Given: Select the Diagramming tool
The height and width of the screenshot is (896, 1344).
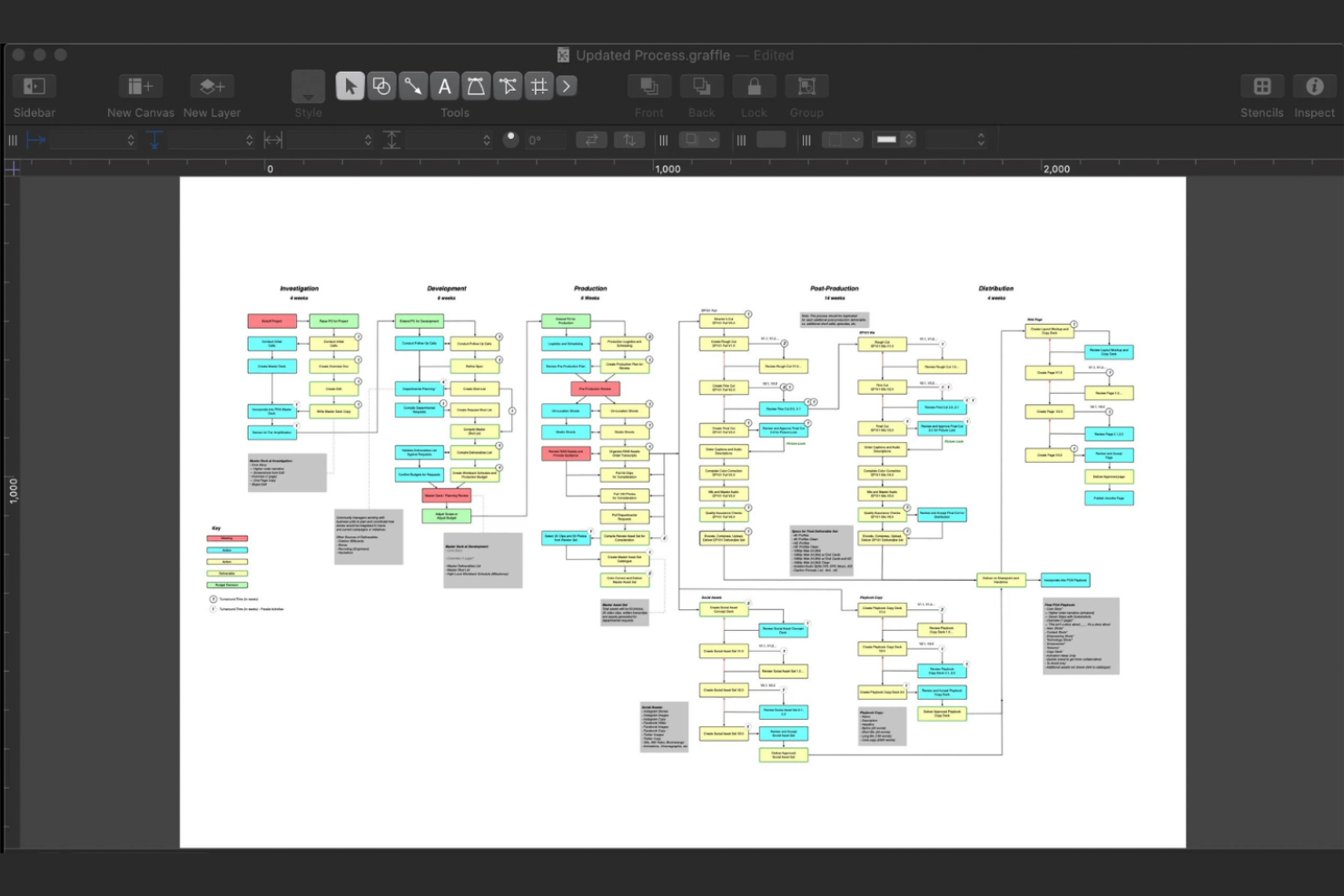Looking at the screenshot, I should click(539, 85).
